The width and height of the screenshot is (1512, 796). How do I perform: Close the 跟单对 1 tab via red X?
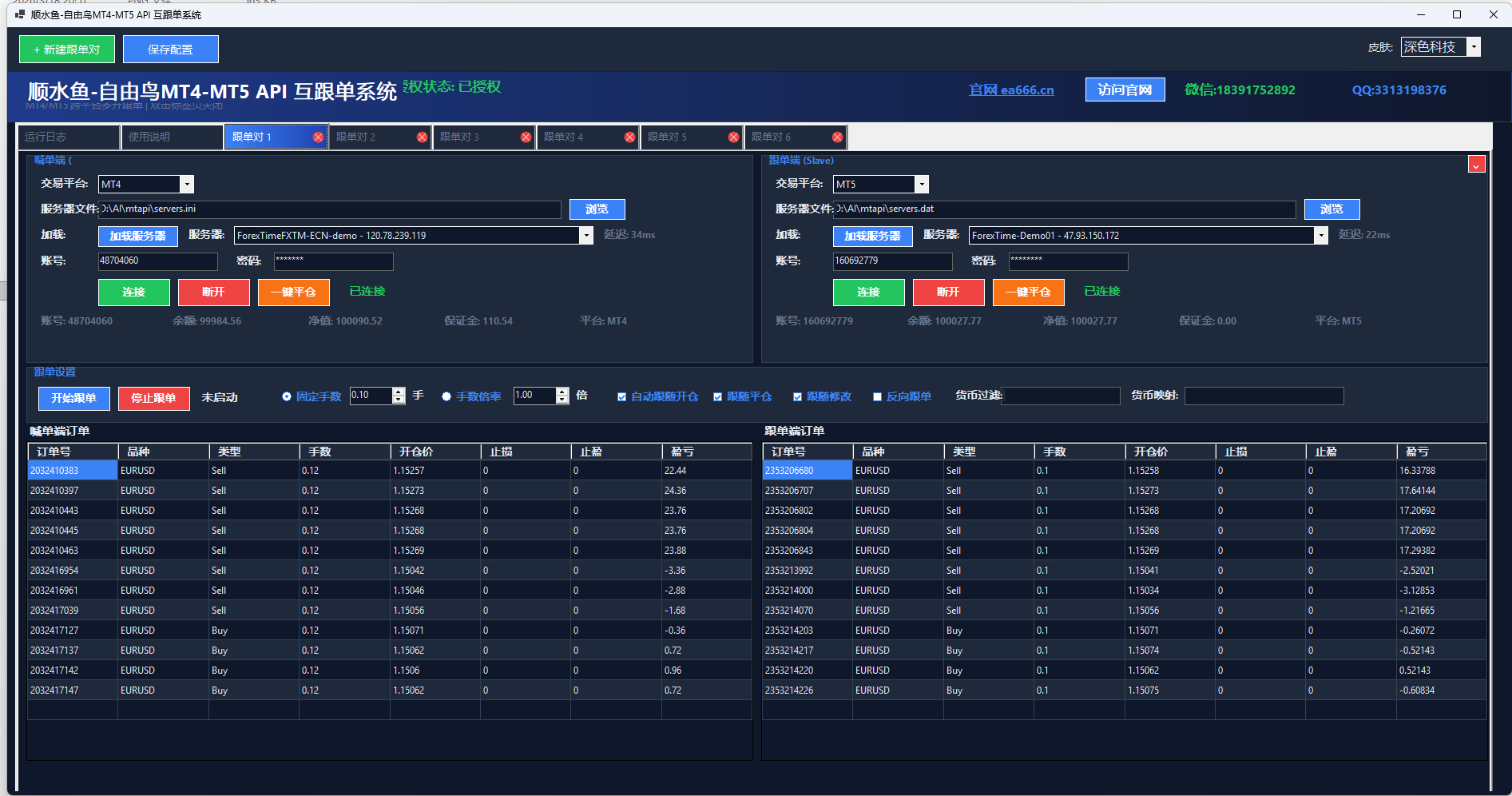click(x=318, y=137)
